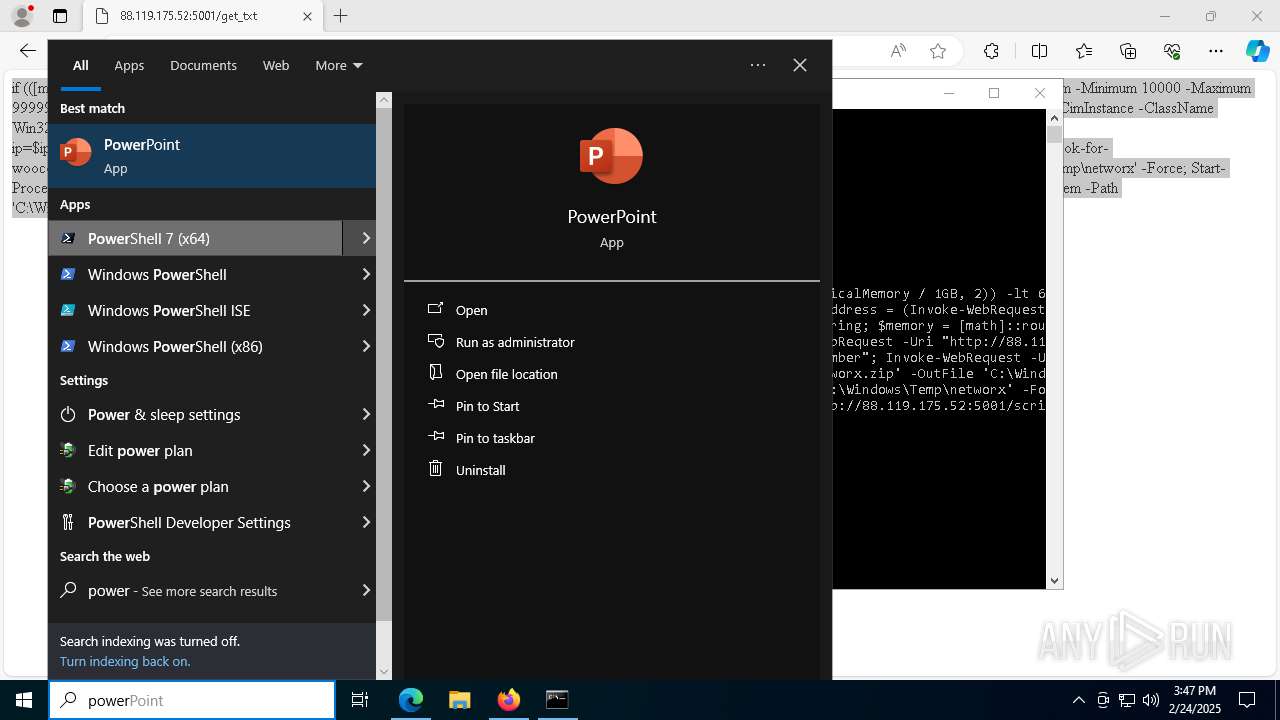1280x720 pixels.
Task: Click Open action for PowerPoint
Action: [x=471, y=310]
